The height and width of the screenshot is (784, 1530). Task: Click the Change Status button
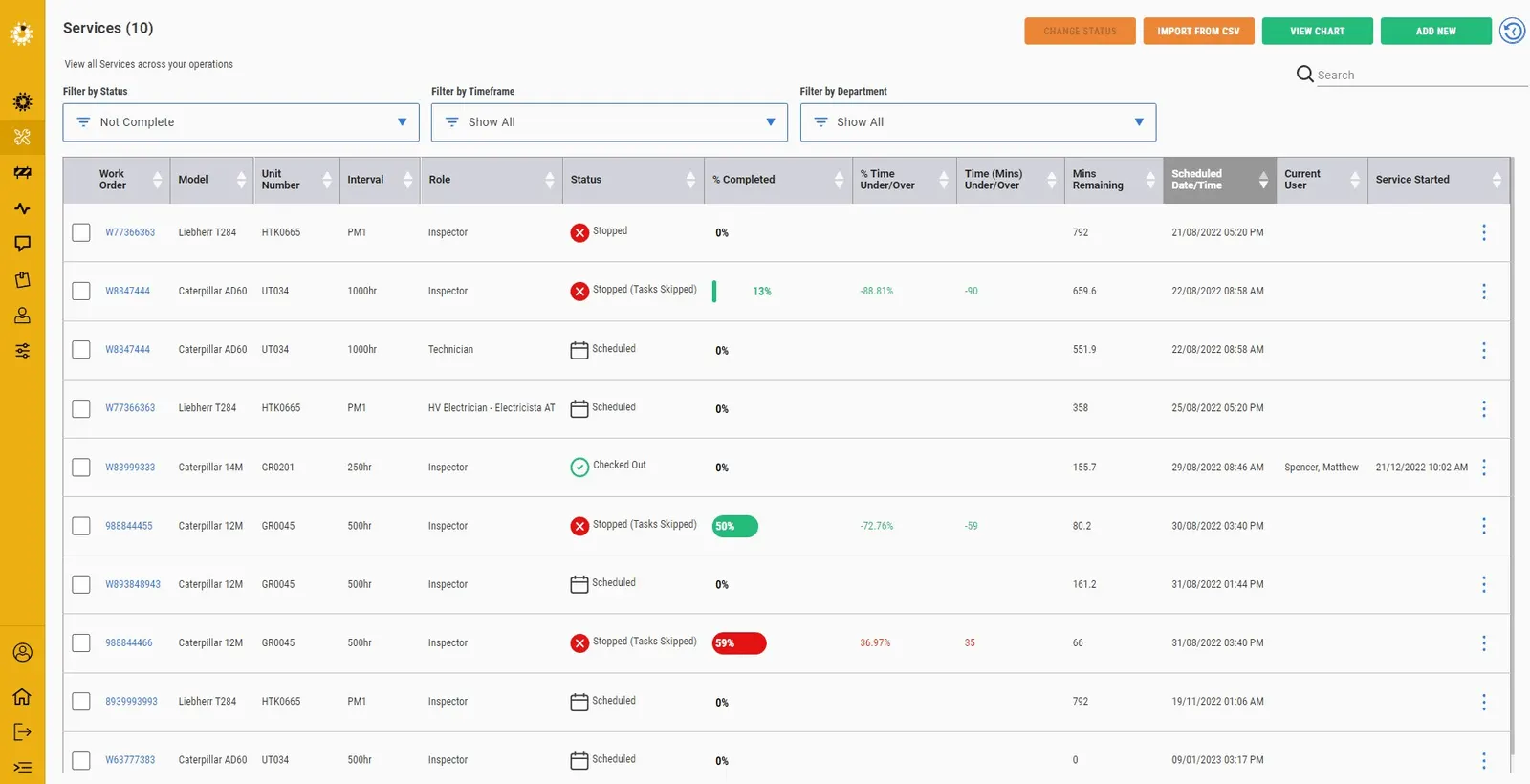(x=1080, y=31)
